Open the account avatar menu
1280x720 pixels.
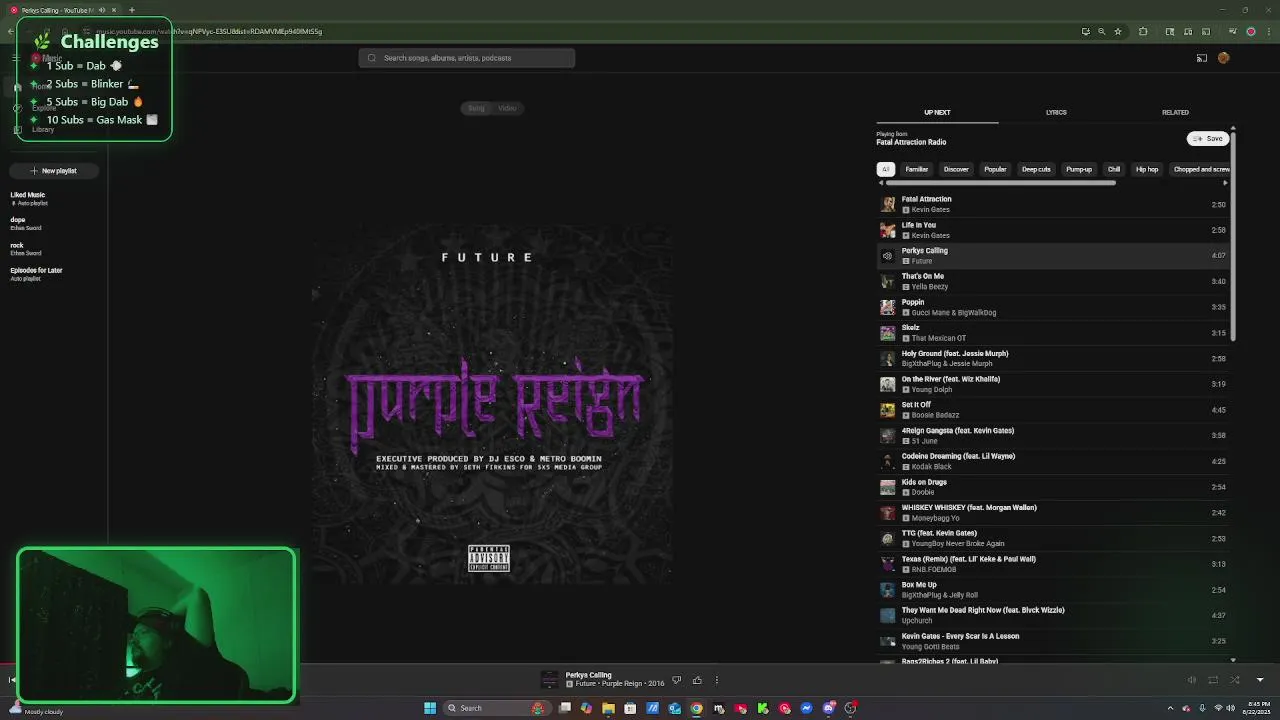[x=1223, y=58]
